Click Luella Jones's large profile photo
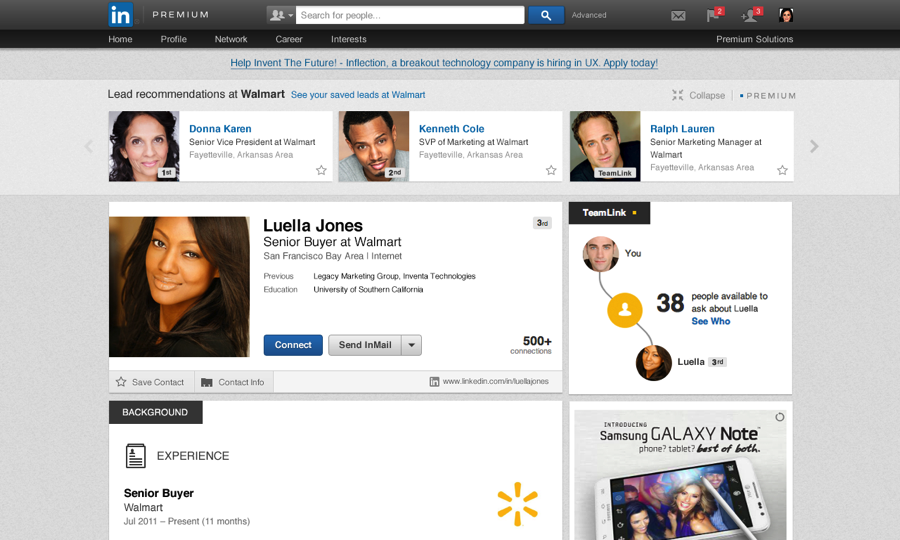This screenshot has width=900, height=540. pyautogui.click(x=179, y=286)
